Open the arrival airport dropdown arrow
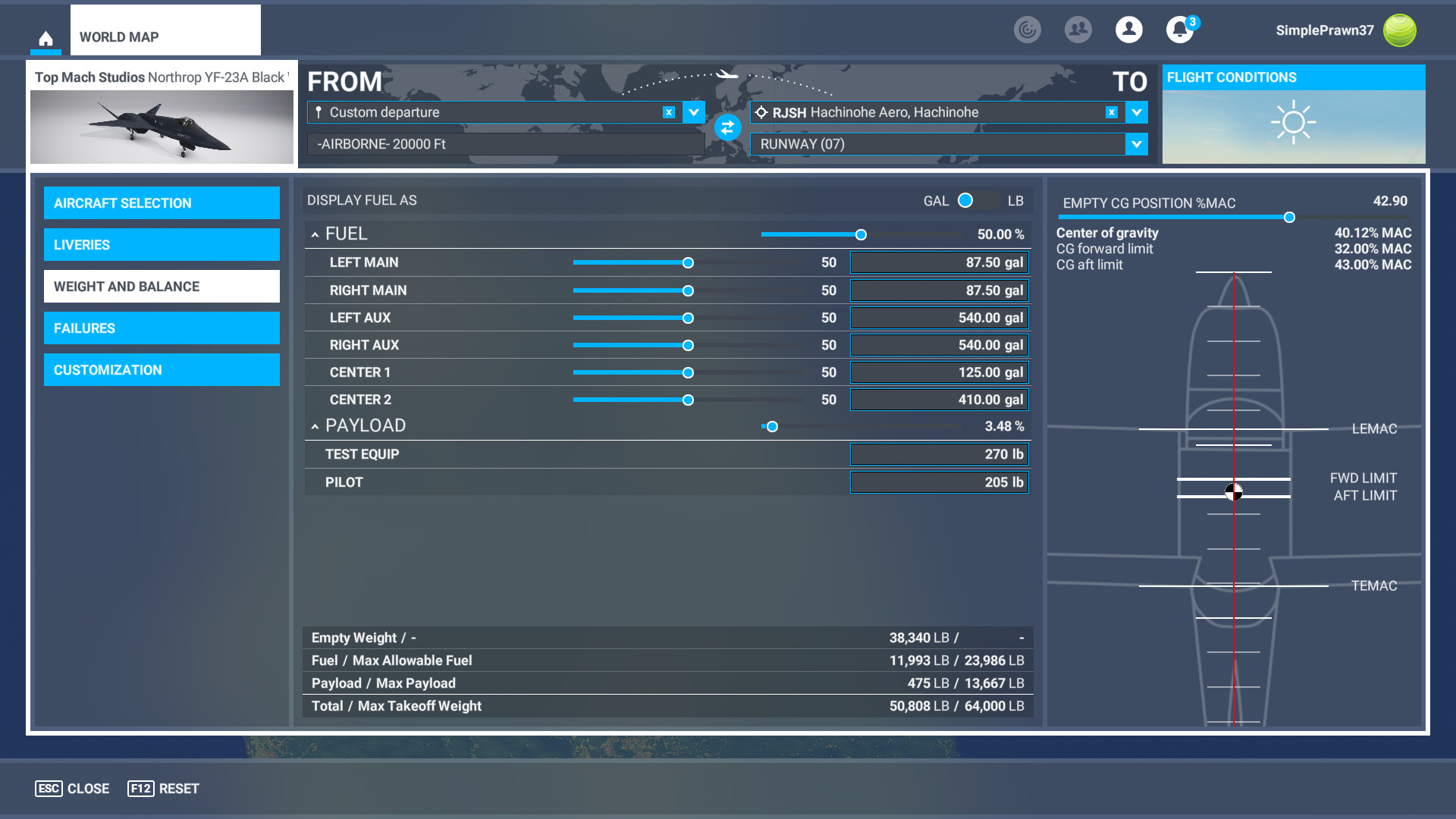This screenshot has width=1456, height=819. (x=1136, y=112)
